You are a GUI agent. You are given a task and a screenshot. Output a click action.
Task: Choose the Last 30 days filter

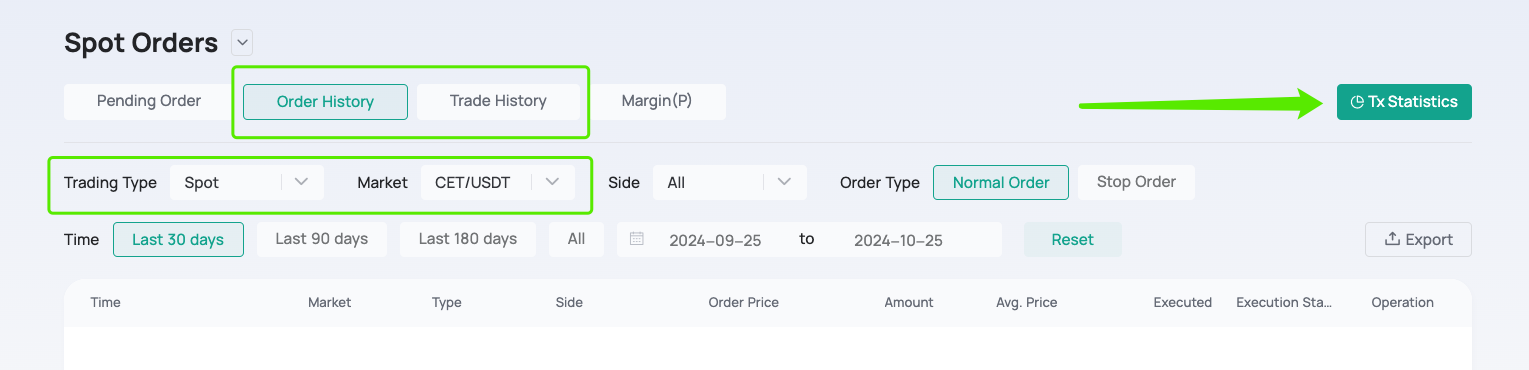pyautogui.click(x=178, y=239)
